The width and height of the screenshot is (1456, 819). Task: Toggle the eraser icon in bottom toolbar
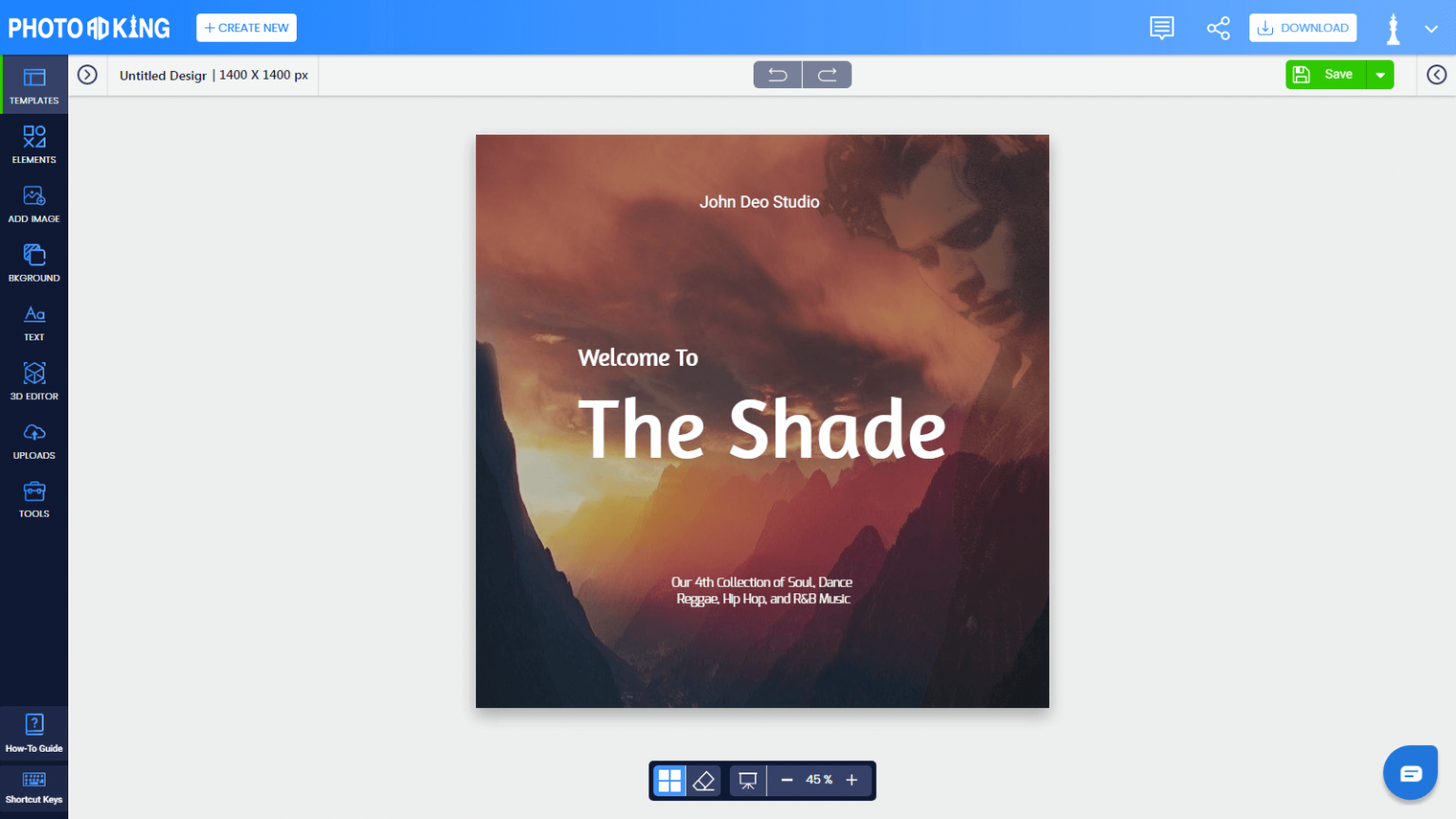pyautogui.click(x=704, y=779)
